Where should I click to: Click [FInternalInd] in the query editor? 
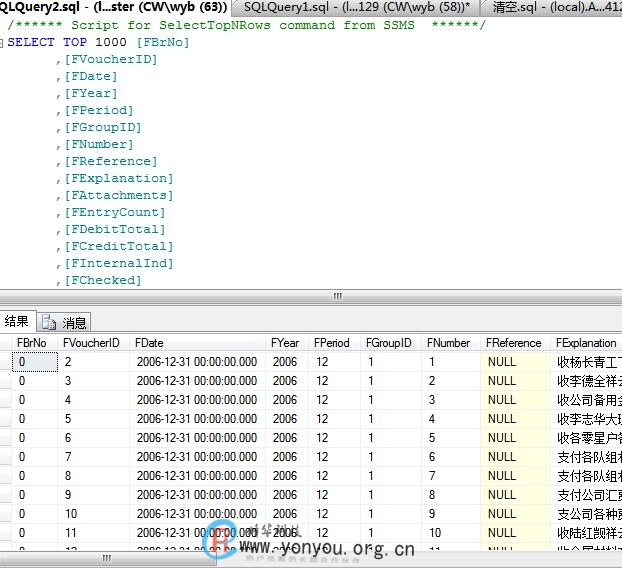click(x=119, y=263)
